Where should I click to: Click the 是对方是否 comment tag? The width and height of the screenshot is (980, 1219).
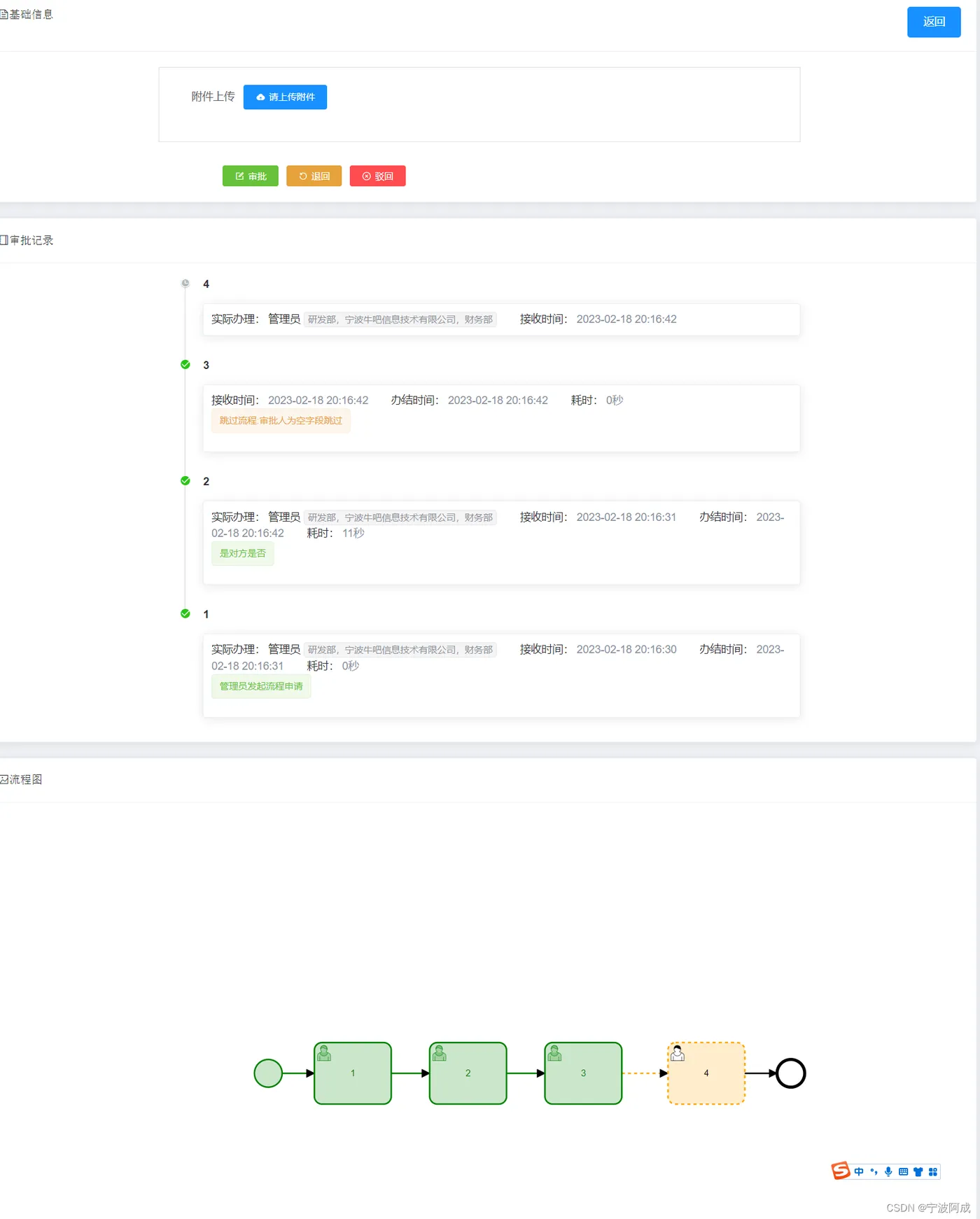tap(242, 553)
